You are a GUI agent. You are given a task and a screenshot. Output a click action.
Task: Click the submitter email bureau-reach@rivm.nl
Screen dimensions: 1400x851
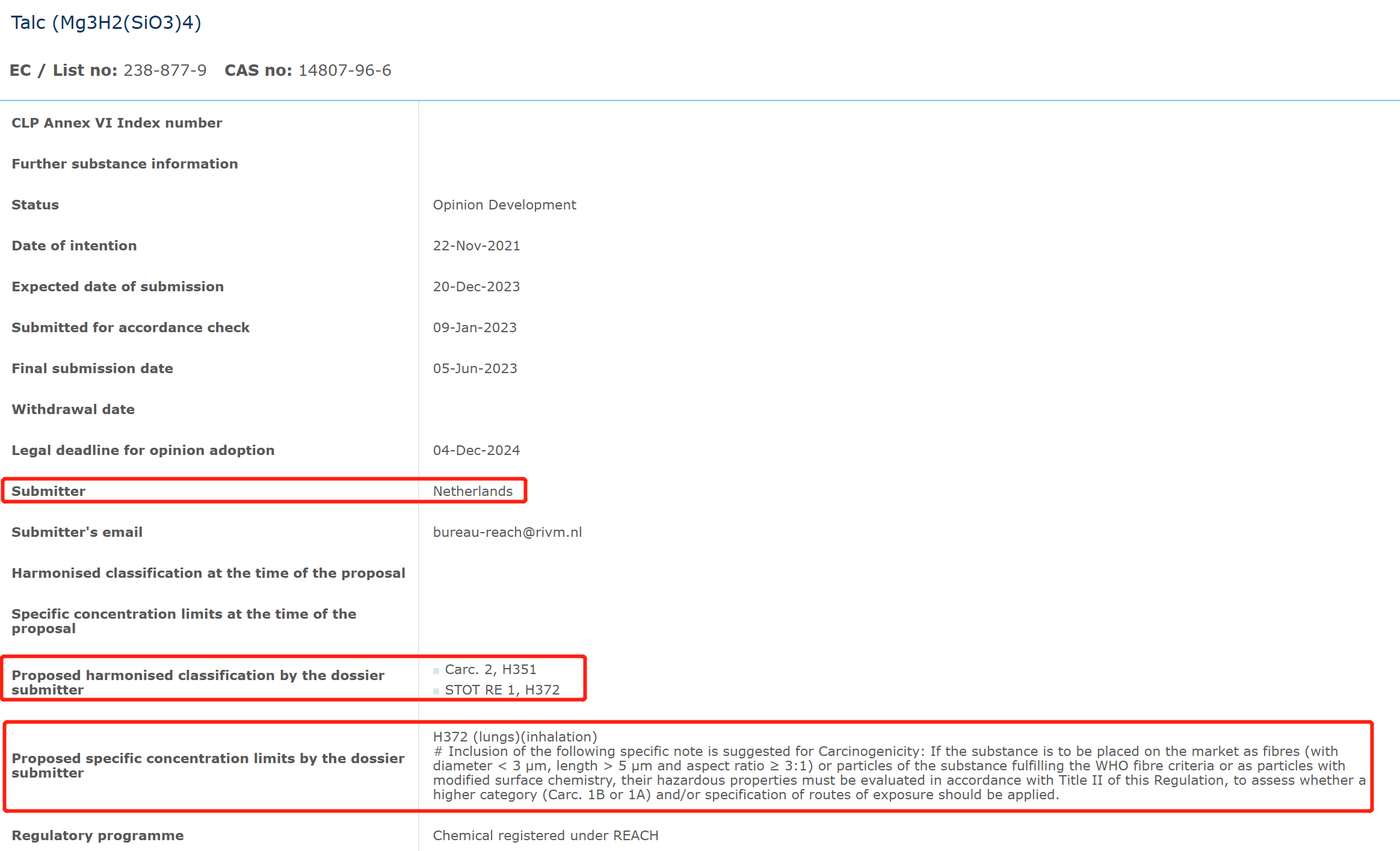click(507, 532)
